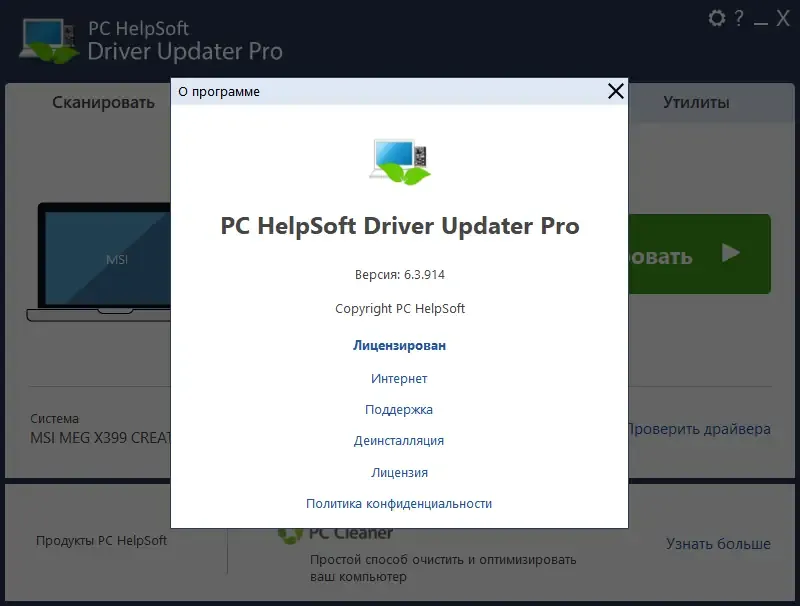Click the Версия: 6.3.914 text

[x=400, y=274]
